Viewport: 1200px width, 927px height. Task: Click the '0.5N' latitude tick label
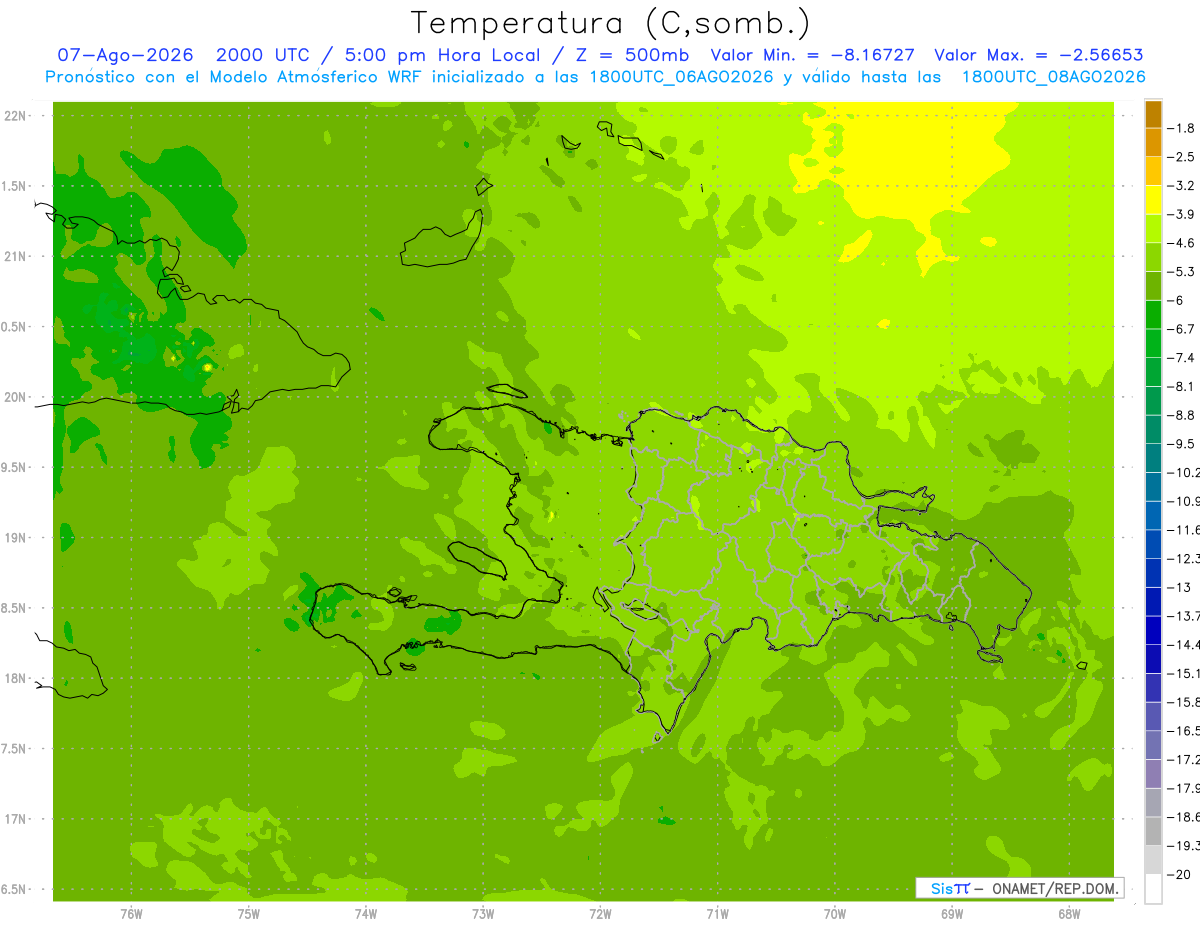pos(13,327)
